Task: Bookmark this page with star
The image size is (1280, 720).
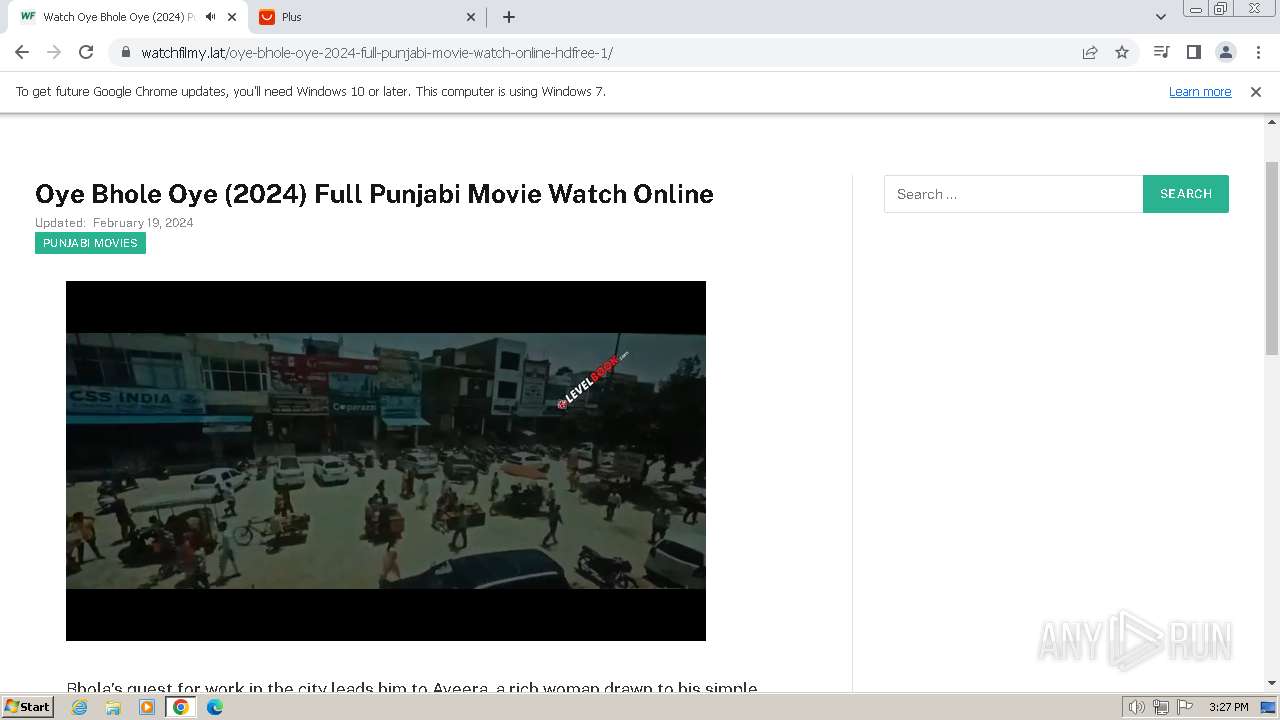Action: pos(1122,52)
